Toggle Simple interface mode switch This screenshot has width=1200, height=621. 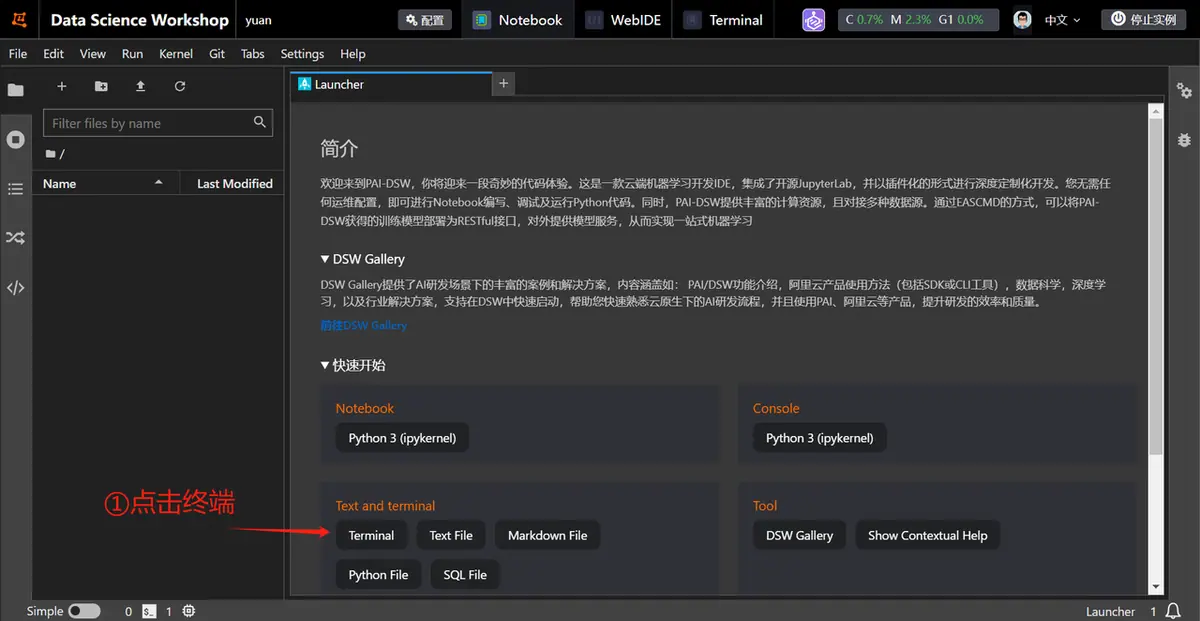[x=84, y=611]
